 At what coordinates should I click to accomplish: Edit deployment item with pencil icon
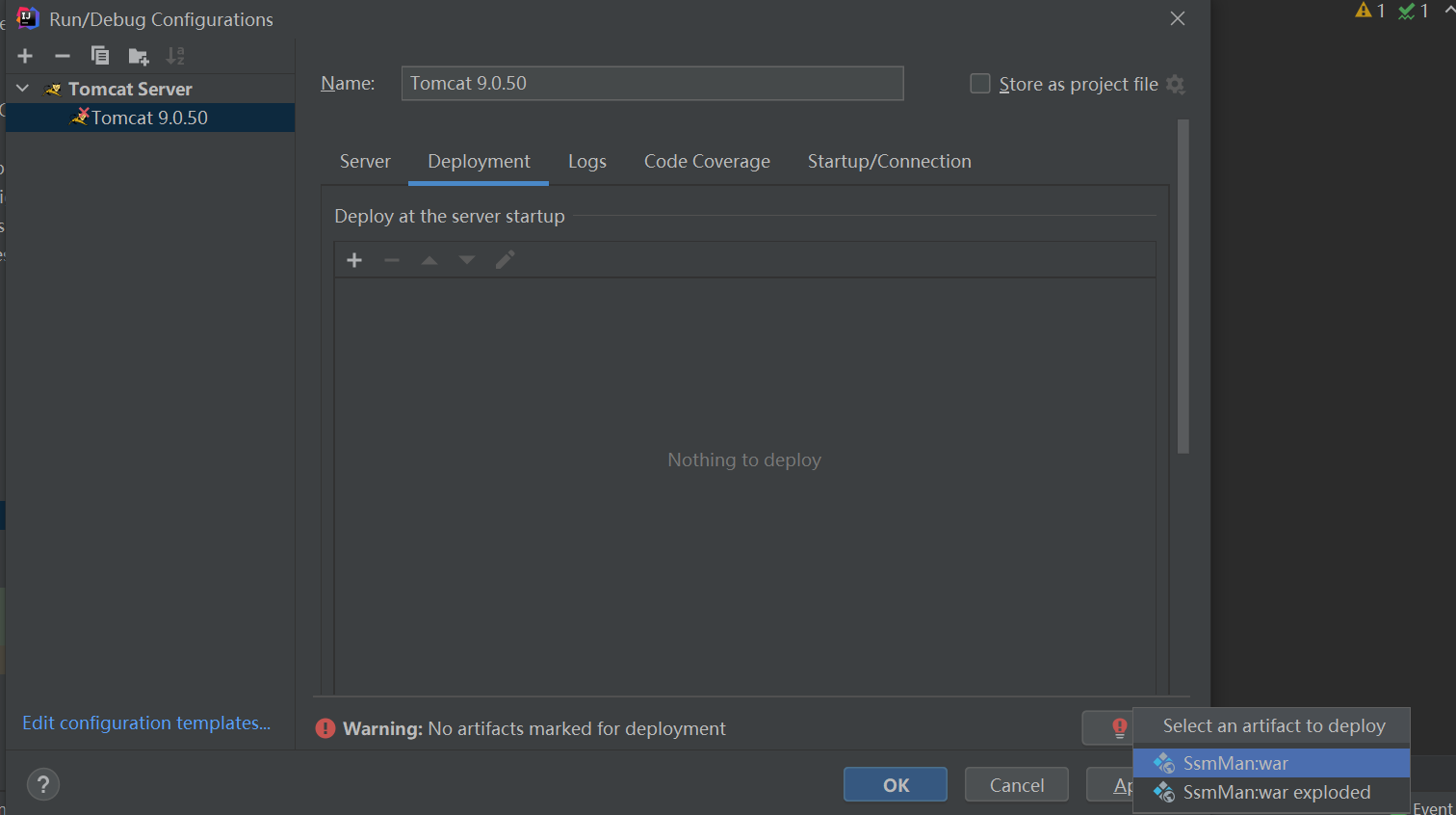505,260
